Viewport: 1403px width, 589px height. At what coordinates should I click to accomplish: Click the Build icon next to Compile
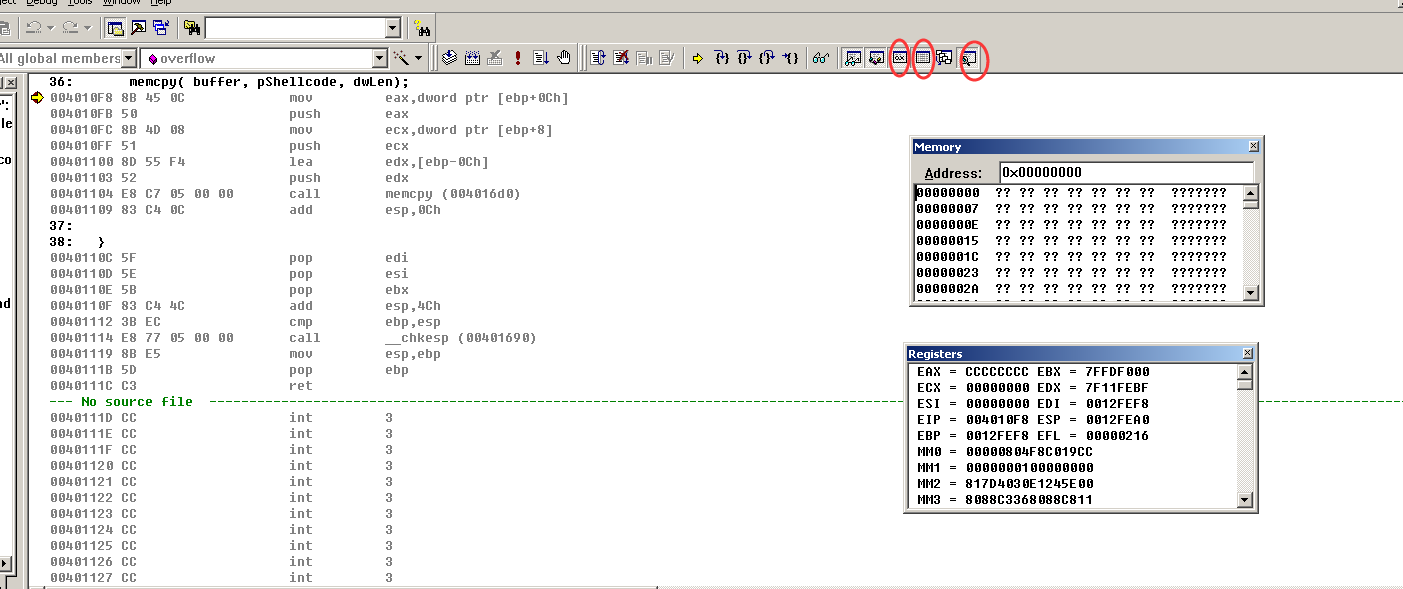[x=472, y=58]
